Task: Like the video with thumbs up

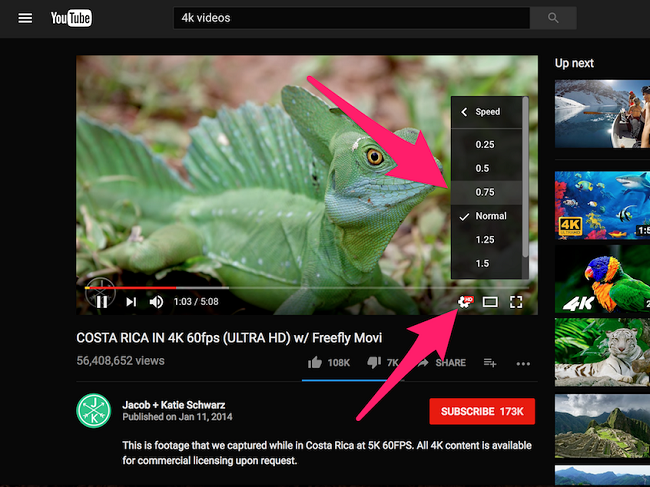Action: [315, 363]
